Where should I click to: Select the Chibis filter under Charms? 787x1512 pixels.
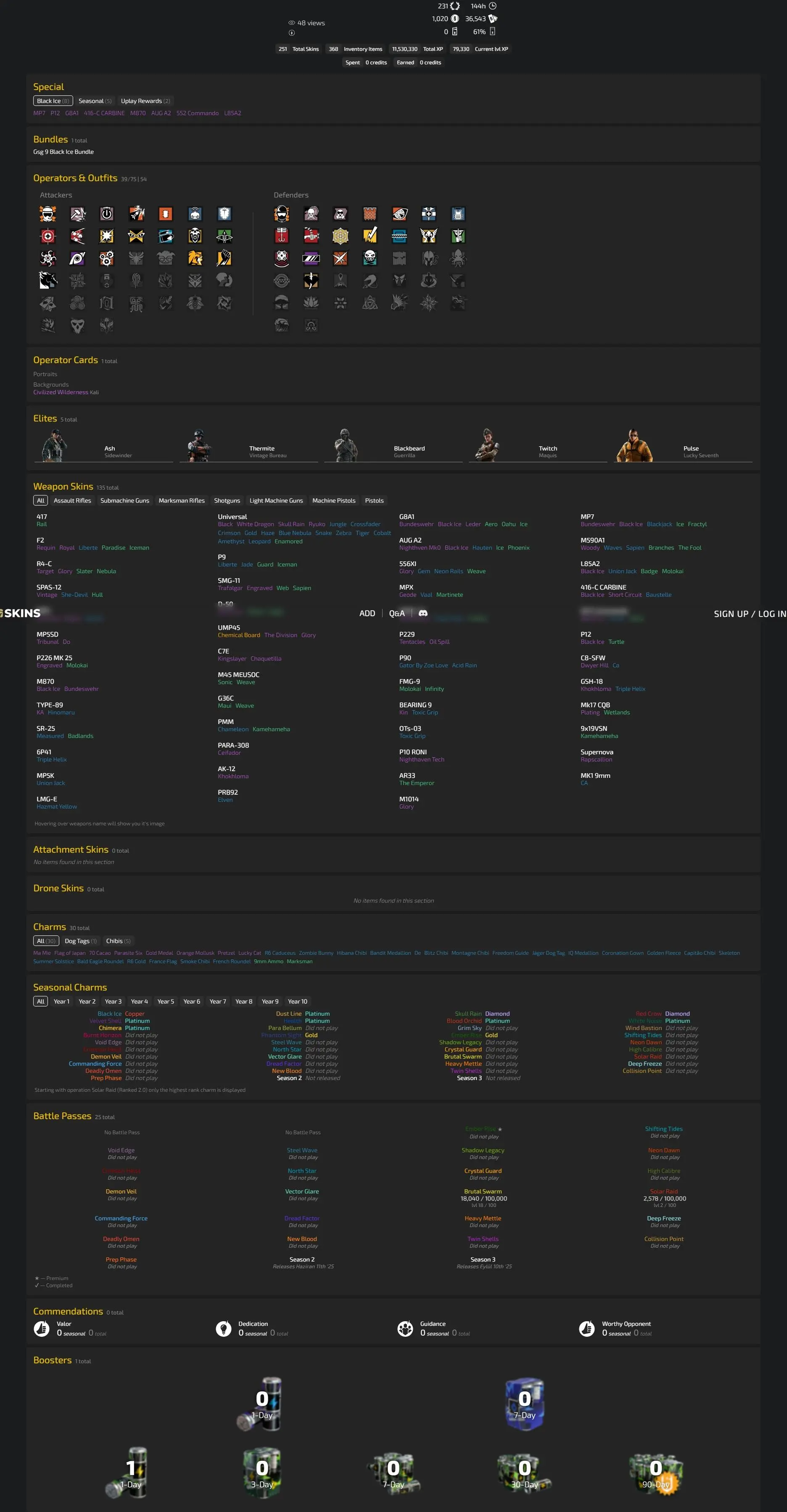click(118, 941)
